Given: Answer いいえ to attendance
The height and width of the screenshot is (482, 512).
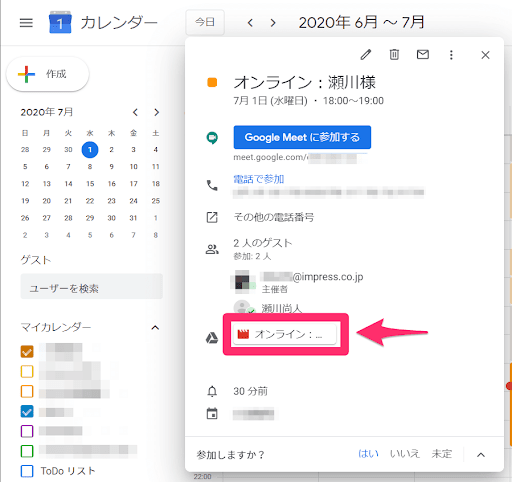Looking at the screenshot, I should coord(405,454).
